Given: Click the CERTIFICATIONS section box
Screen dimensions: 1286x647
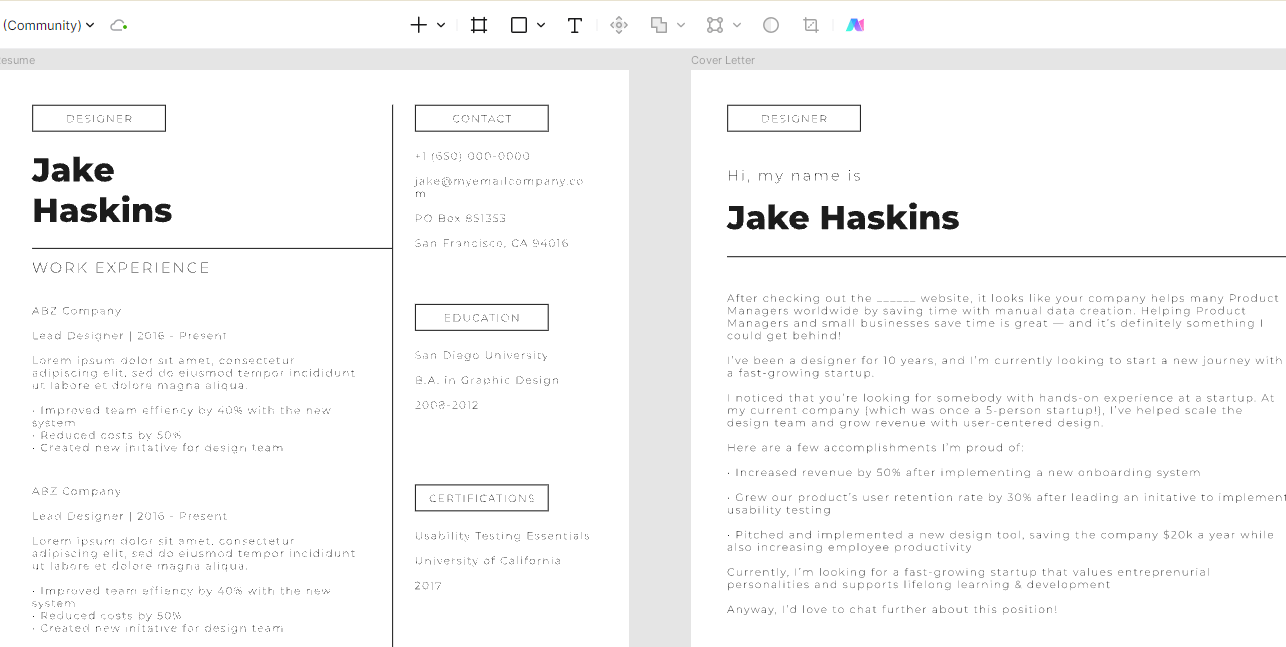Looking at the screenshot, I should coord(482,498).
